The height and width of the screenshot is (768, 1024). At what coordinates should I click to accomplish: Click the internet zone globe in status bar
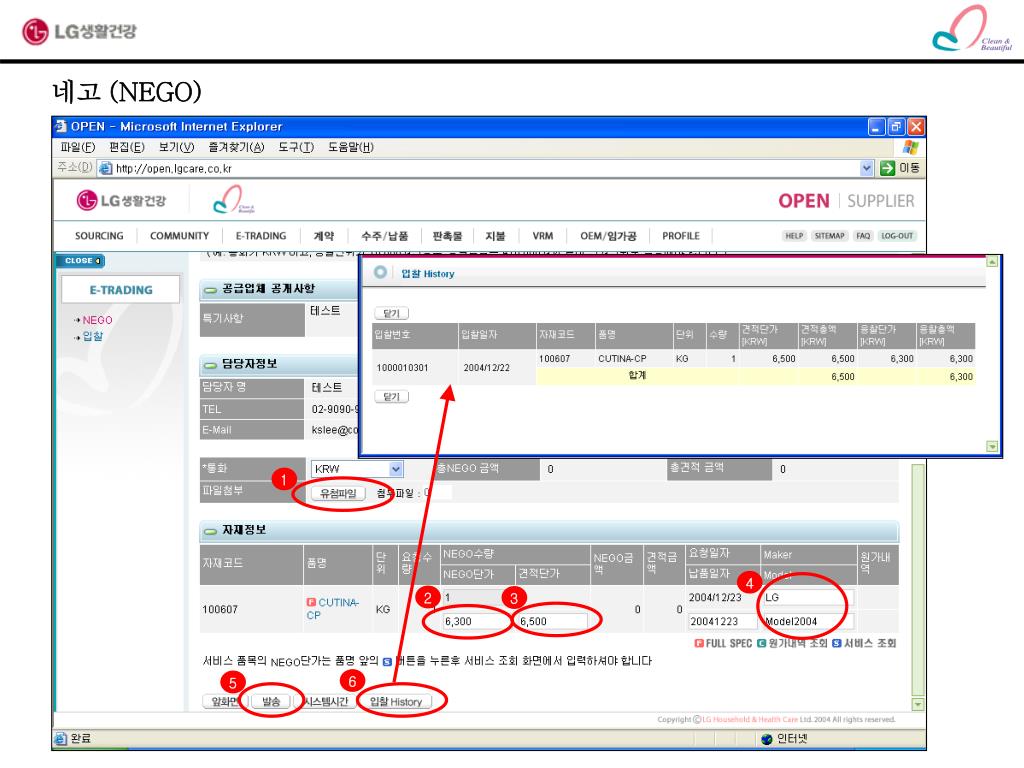(x=767, y=739)
